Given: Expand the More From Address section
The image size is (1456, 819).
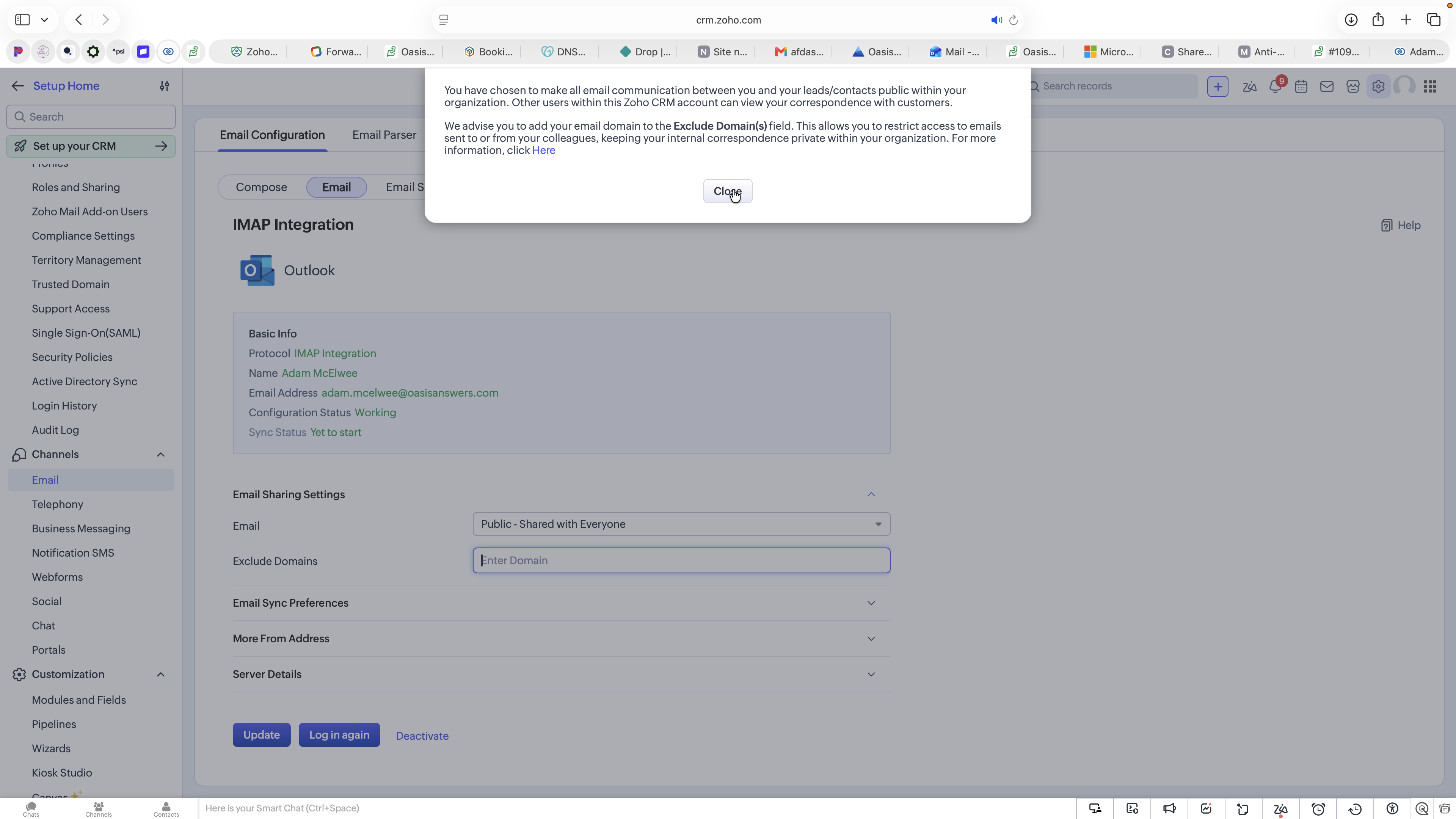Looking at the screenshot, I should 871,639.
